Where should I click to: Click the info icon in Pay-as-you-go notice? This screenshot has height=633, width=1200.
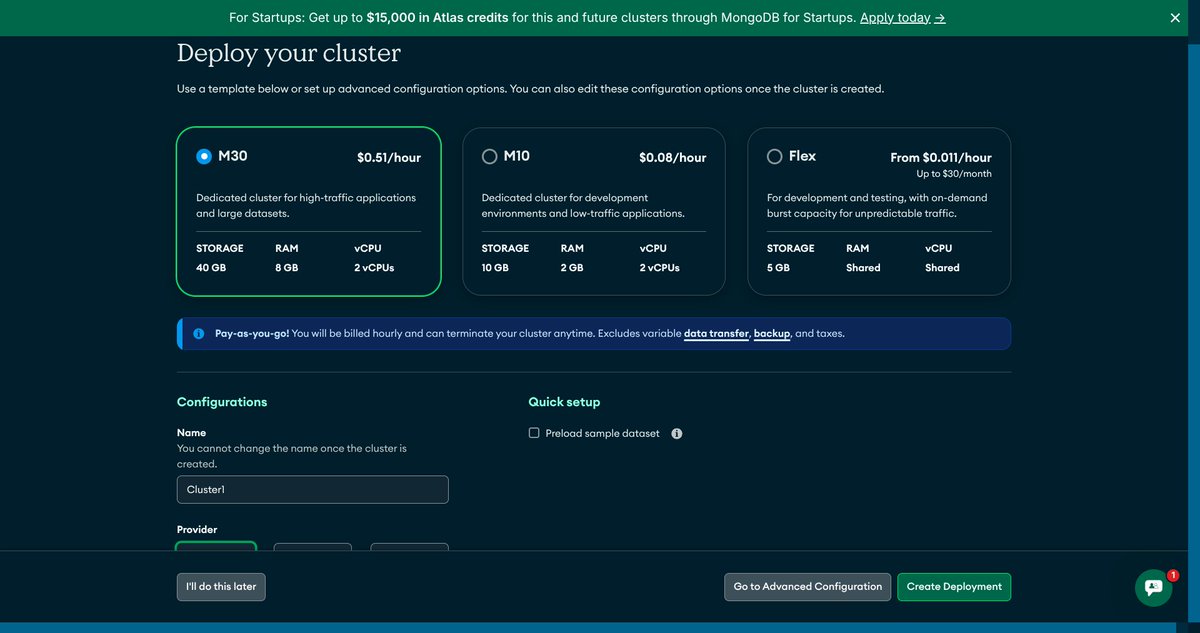coord(199,333)
